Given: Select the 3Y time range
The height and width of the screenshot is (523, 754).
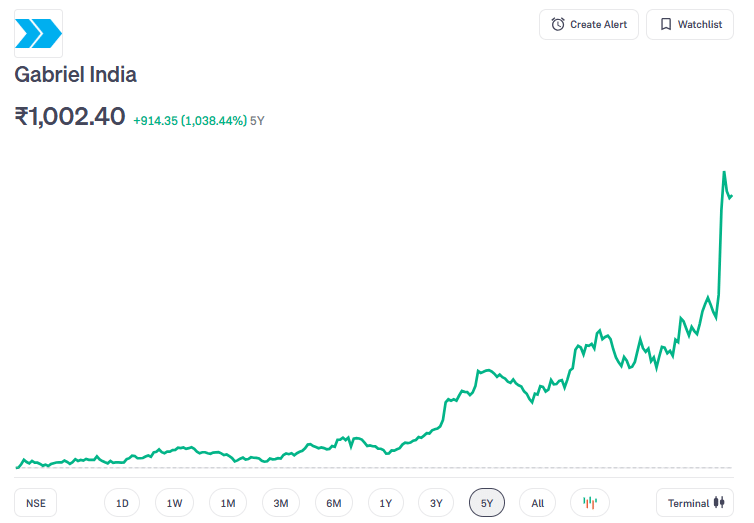Looking at the screenshot, I should tap(436, 503).
